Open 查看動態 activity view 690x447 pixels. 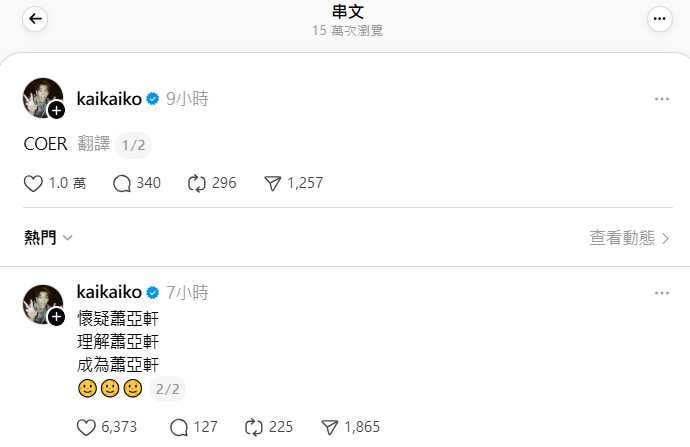(x=629, y=238)
